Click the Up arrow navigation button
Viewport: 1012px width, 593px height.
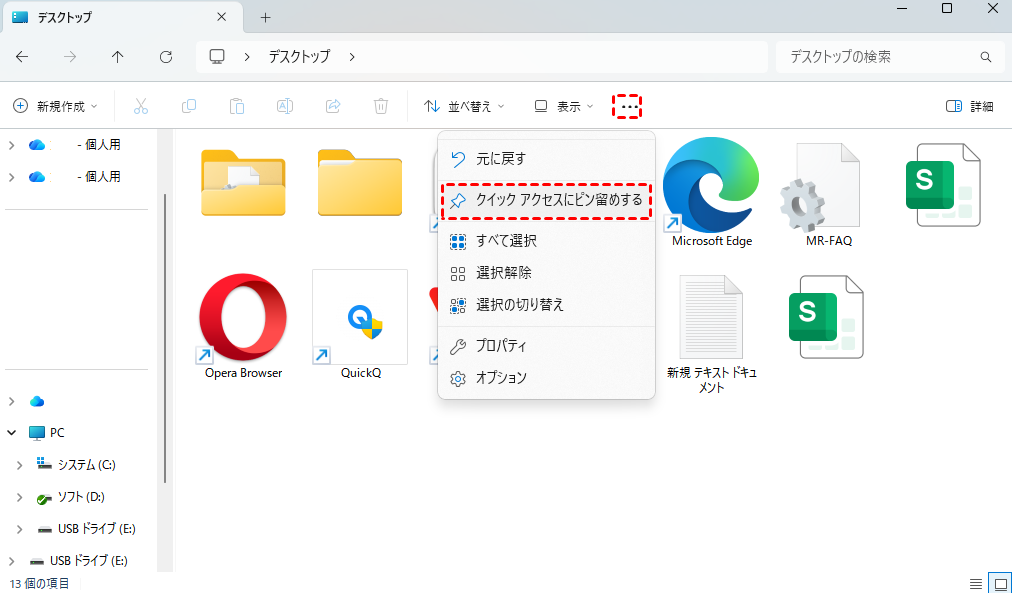[x=118, y=57]
